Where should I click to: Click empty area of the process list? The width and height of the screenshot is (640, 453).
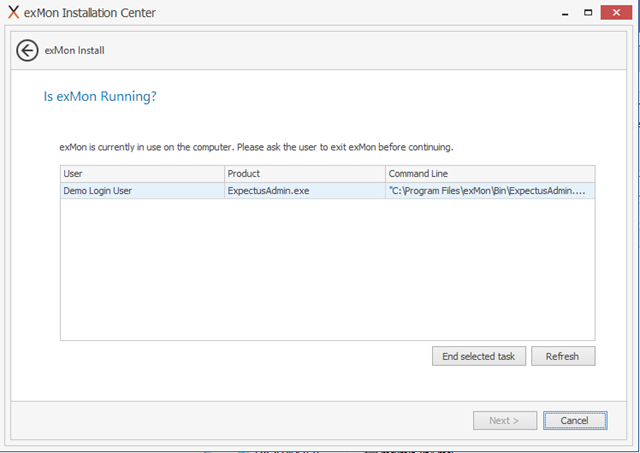tap(327, 269)
